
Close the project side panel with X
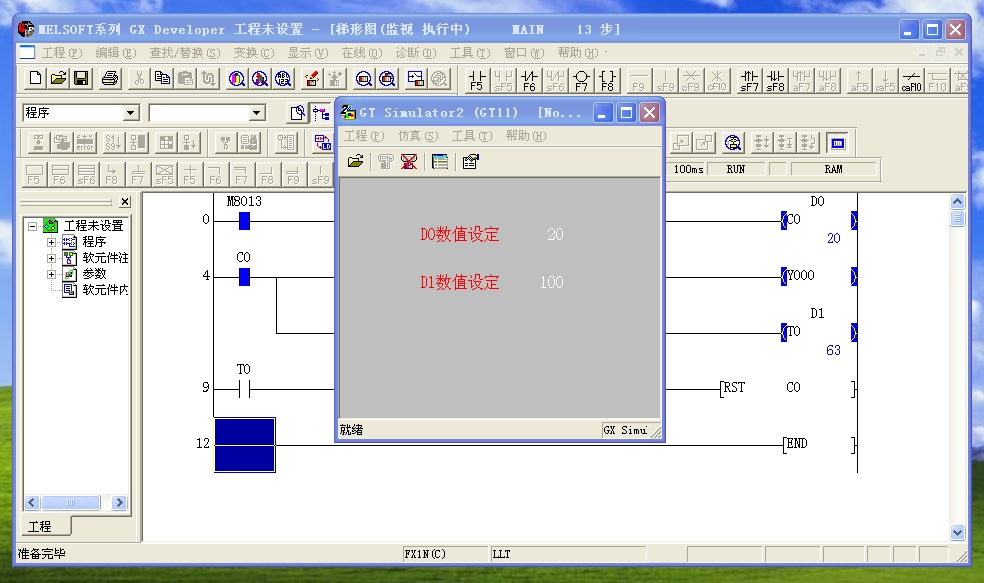pyautogui.click(x=125, y=202)
